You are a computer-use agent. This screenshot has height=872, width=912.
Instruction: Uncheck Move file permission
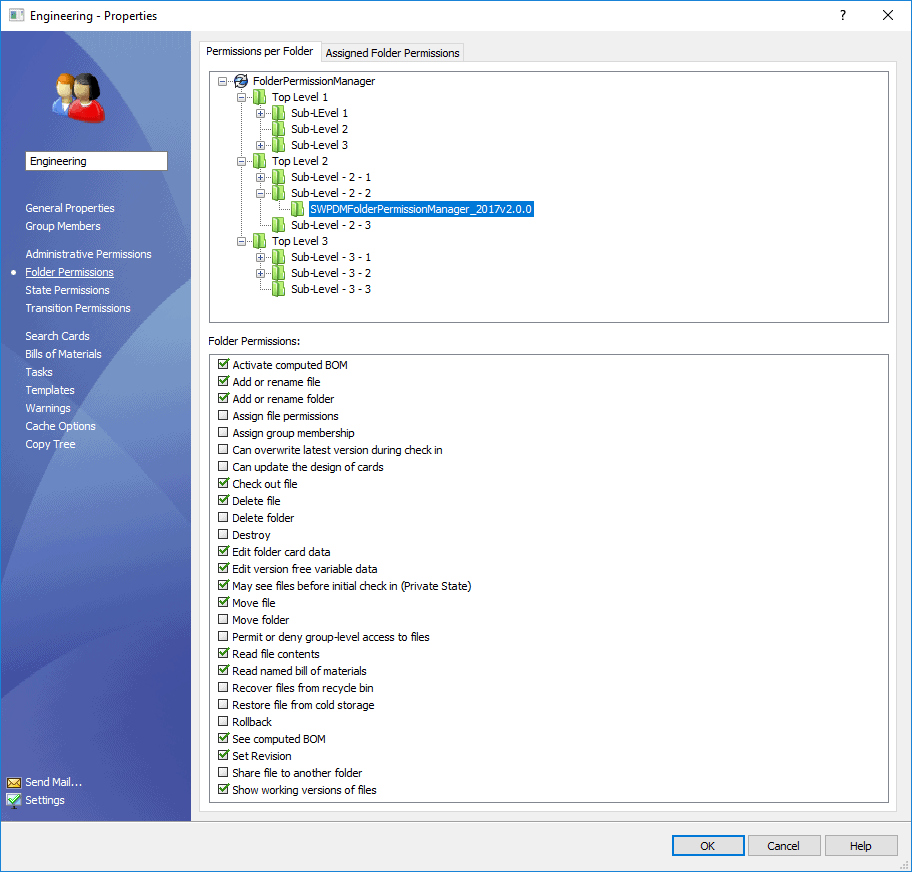pos(223,602)
